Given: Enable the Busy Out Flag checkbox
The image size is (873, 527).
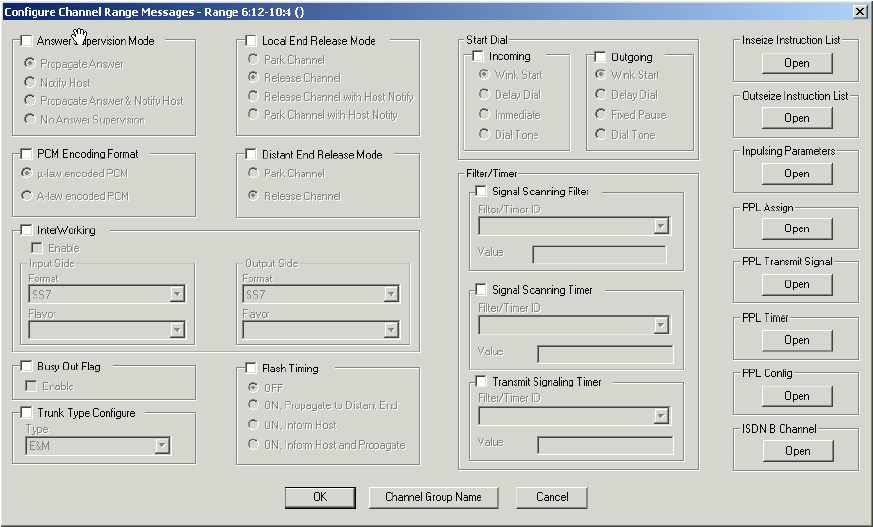Looking at the screenshot, I should [x=26, y=368].
